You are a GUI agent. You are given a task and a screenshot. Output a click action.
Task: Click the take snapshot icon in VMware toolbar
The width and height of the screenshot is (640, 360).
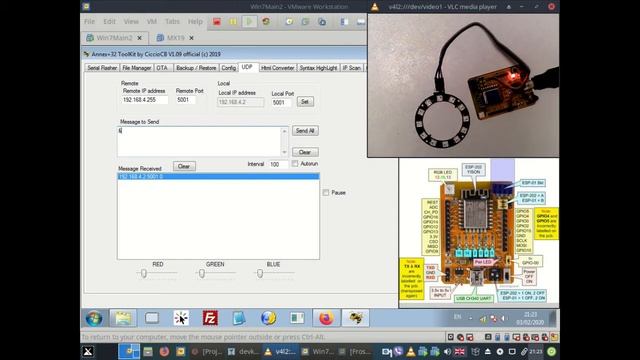coord(289,22)
